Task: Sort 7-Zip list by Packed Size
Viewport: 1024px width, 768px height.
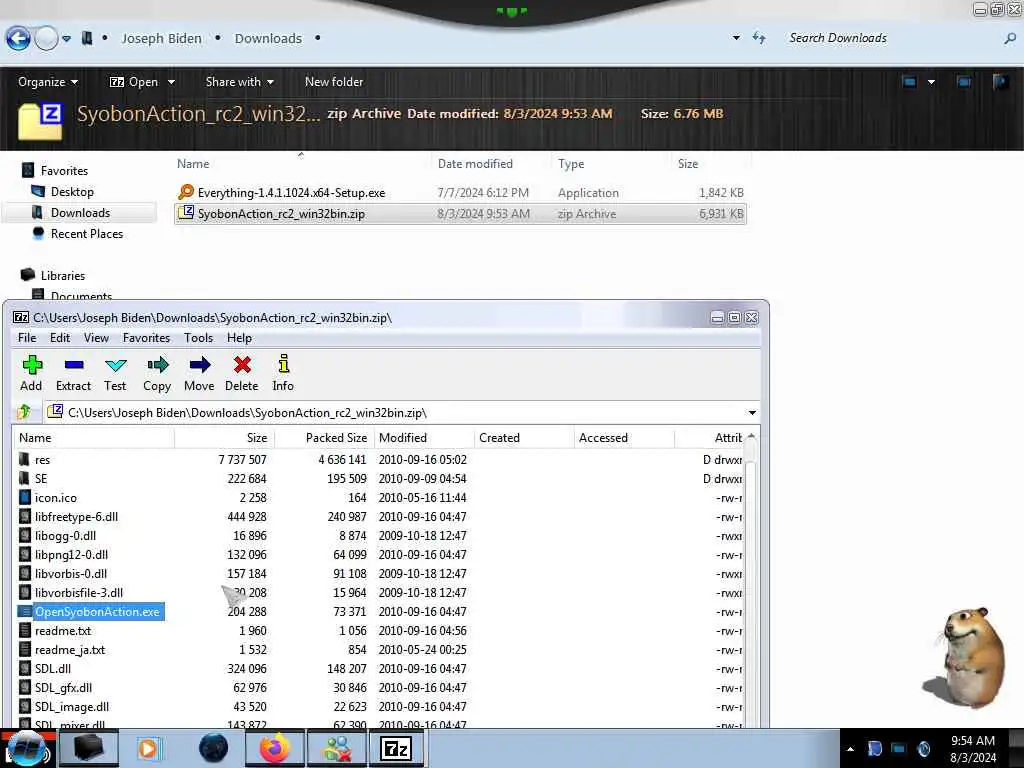Action: pyautogui.click(x=325, y=438)
